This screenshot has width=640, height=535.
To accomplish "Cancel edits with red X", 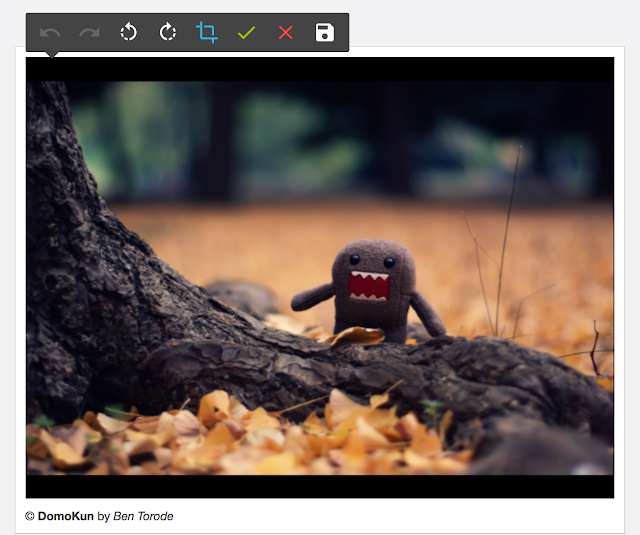I will [x=285, y=33].
